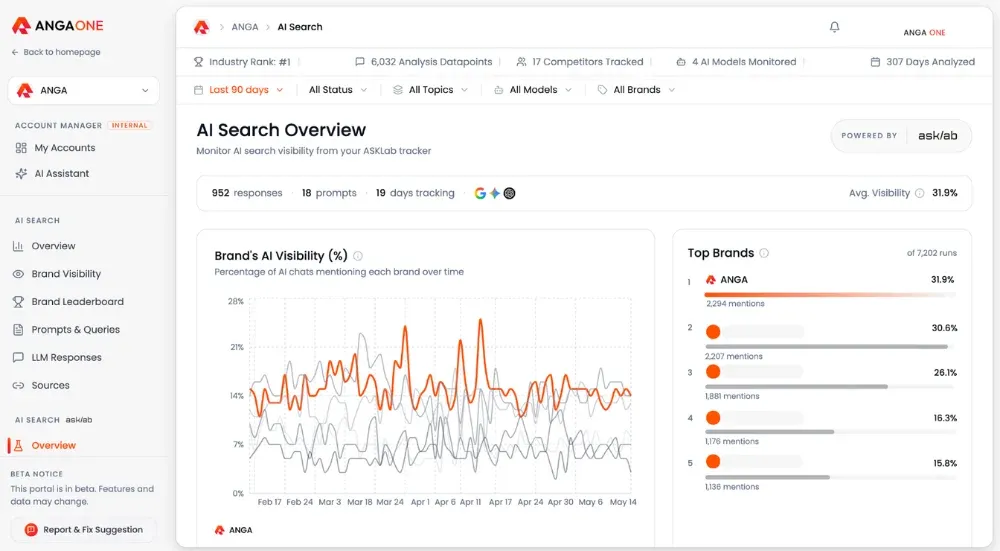Open Brand Visibility page
Viewport: 1000px width, 551px height.
coord(66,274)
